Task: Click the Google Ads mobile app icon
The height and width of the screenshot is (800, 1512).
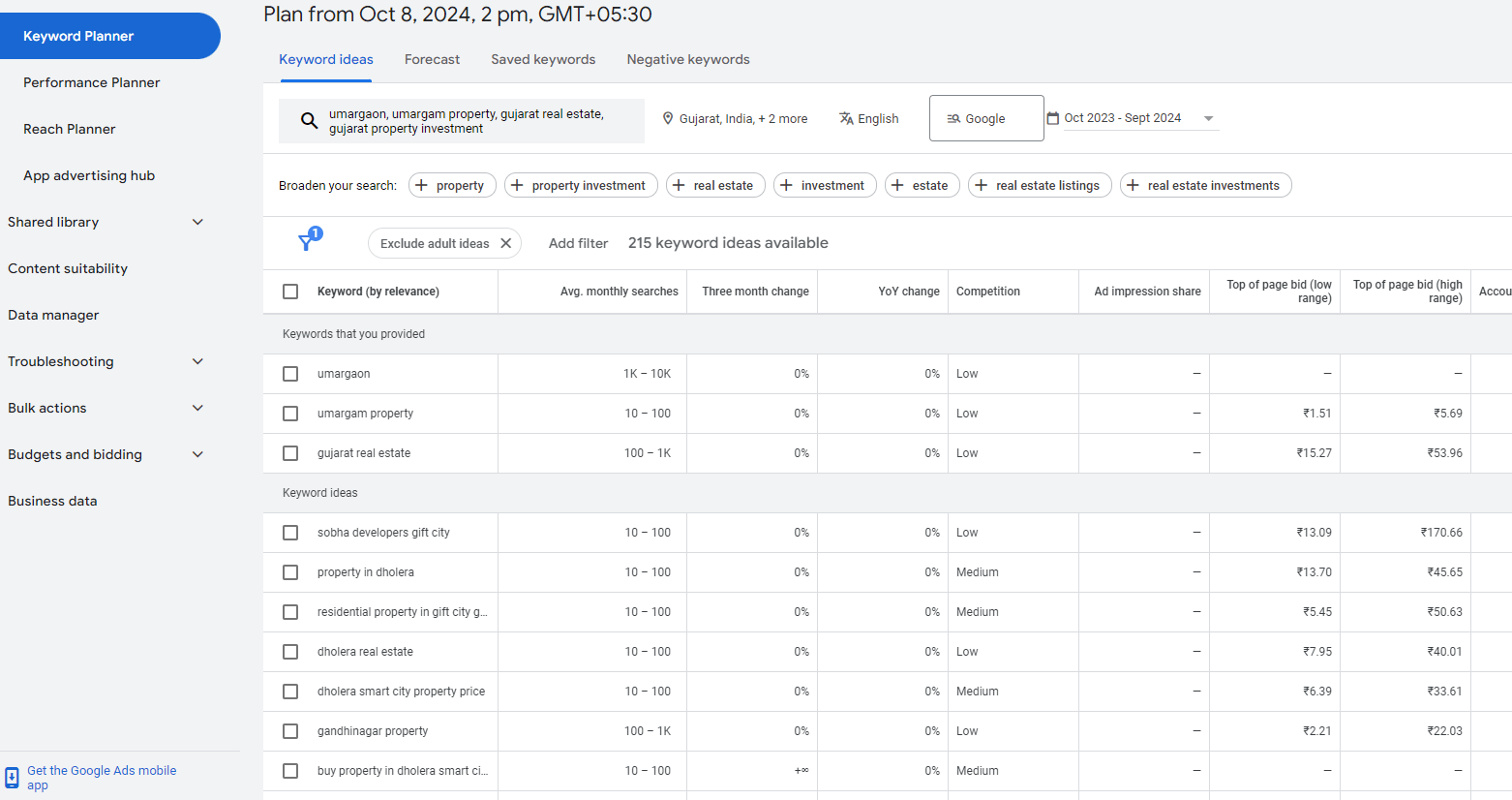Action: tap(12, 778)
